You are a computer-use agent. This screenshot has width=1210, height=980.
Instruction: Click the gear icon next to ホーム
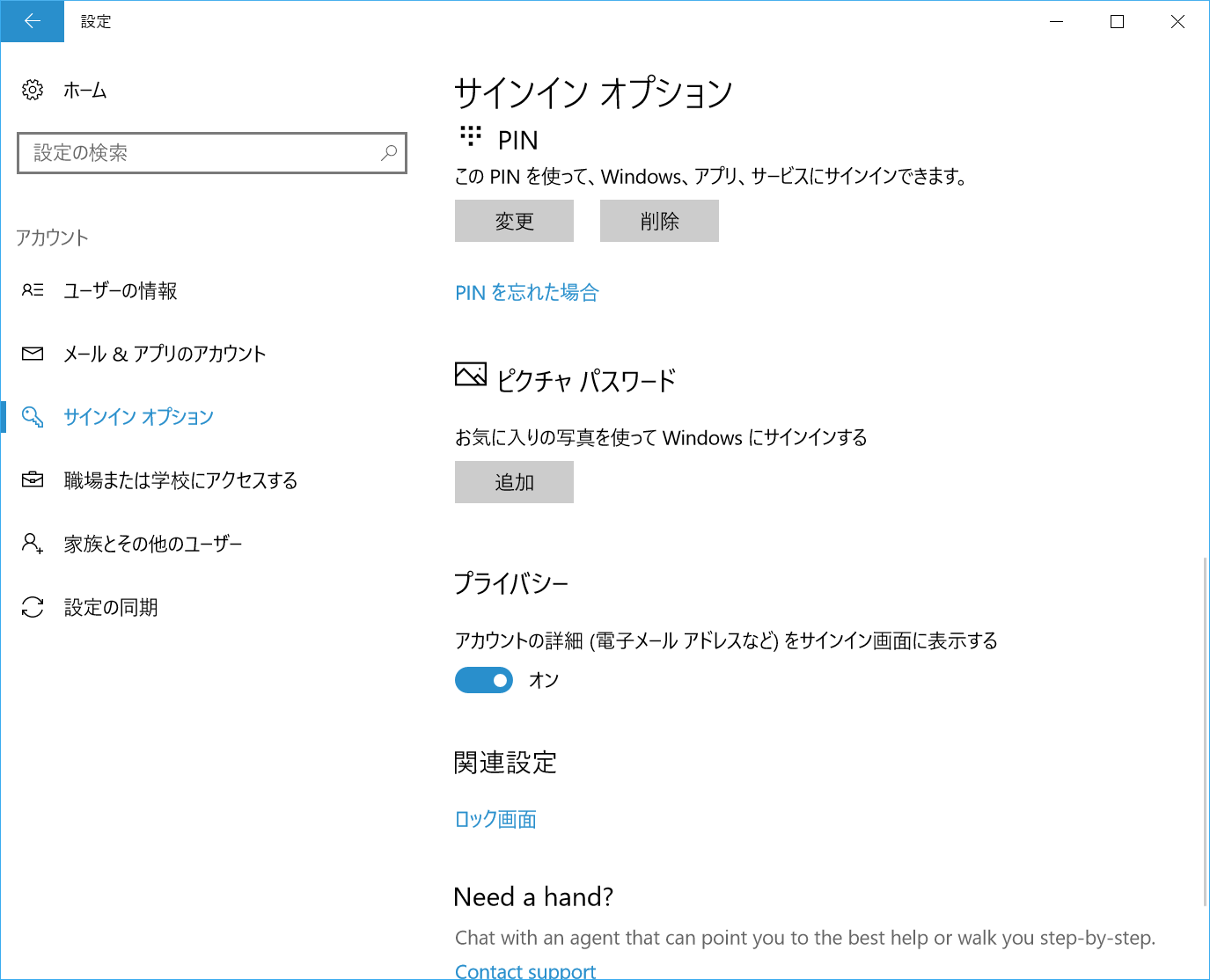click(x=33, y=90)
